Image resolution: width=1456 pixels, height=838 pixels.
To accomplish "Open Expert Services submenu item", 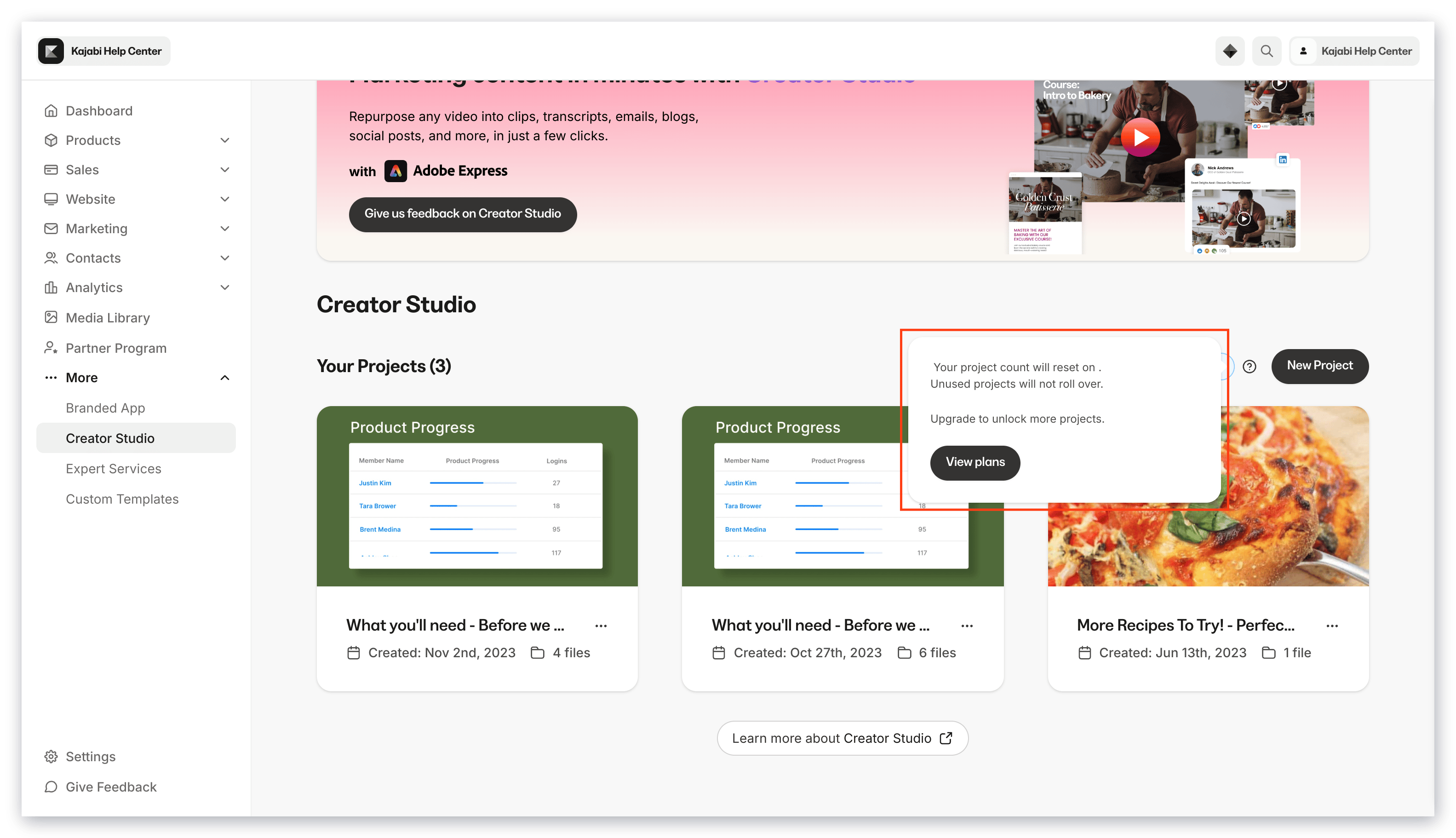I will point(114,469).
